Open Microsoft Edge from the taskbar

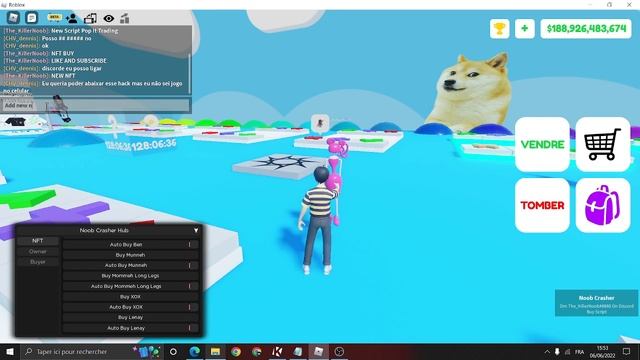pyautogui.click(x=195, y=351)
